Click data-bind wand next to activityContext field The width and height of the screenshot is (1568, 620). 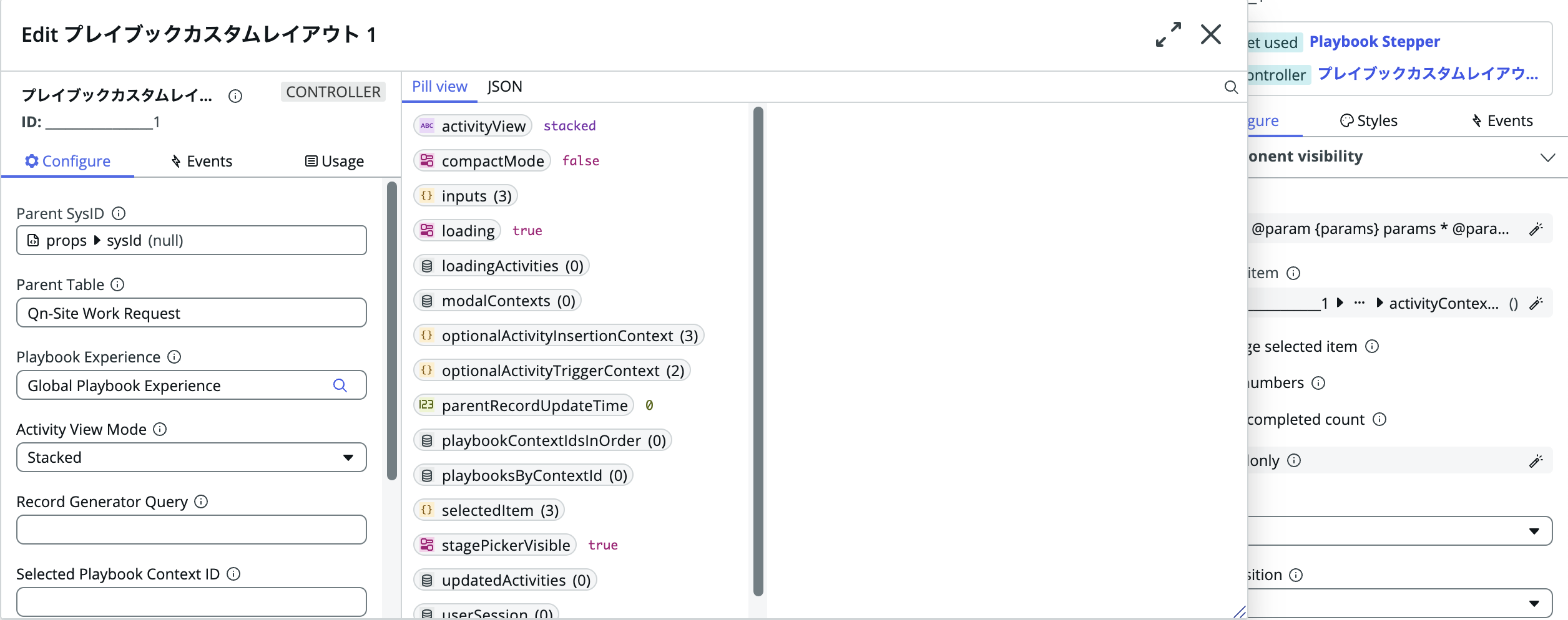point(1536,304)
